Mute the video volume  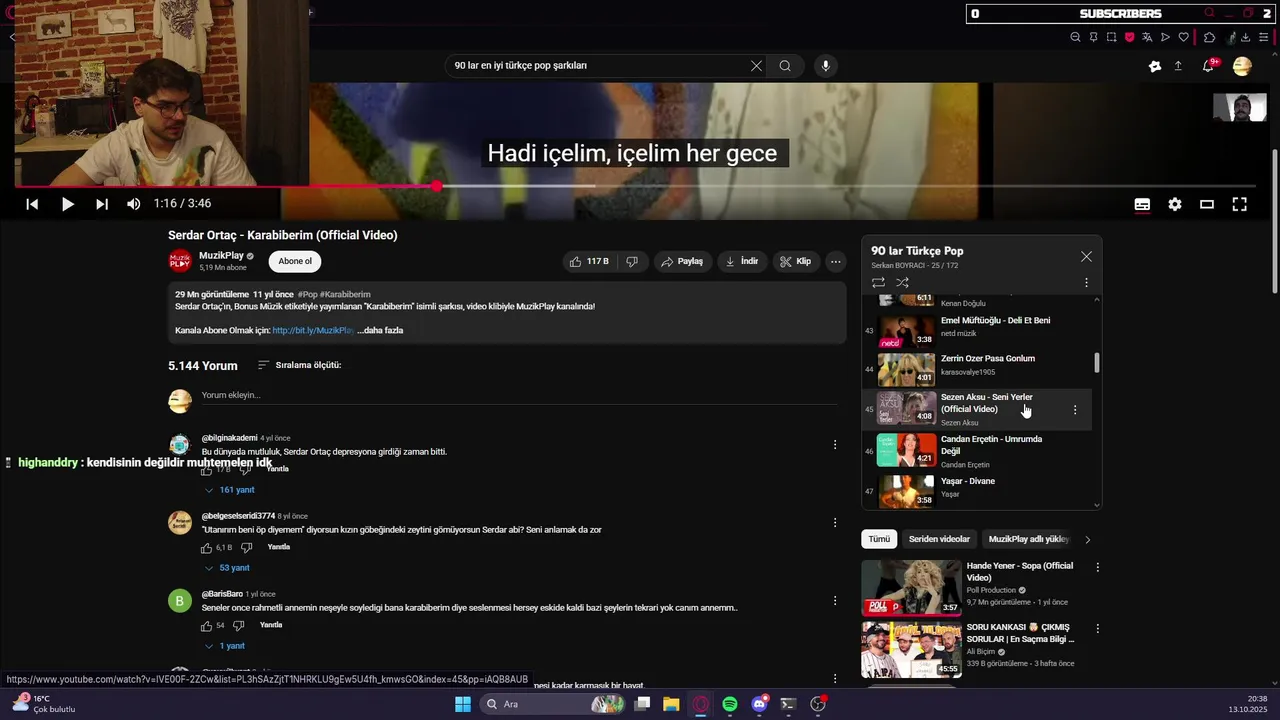coord(134,204)
